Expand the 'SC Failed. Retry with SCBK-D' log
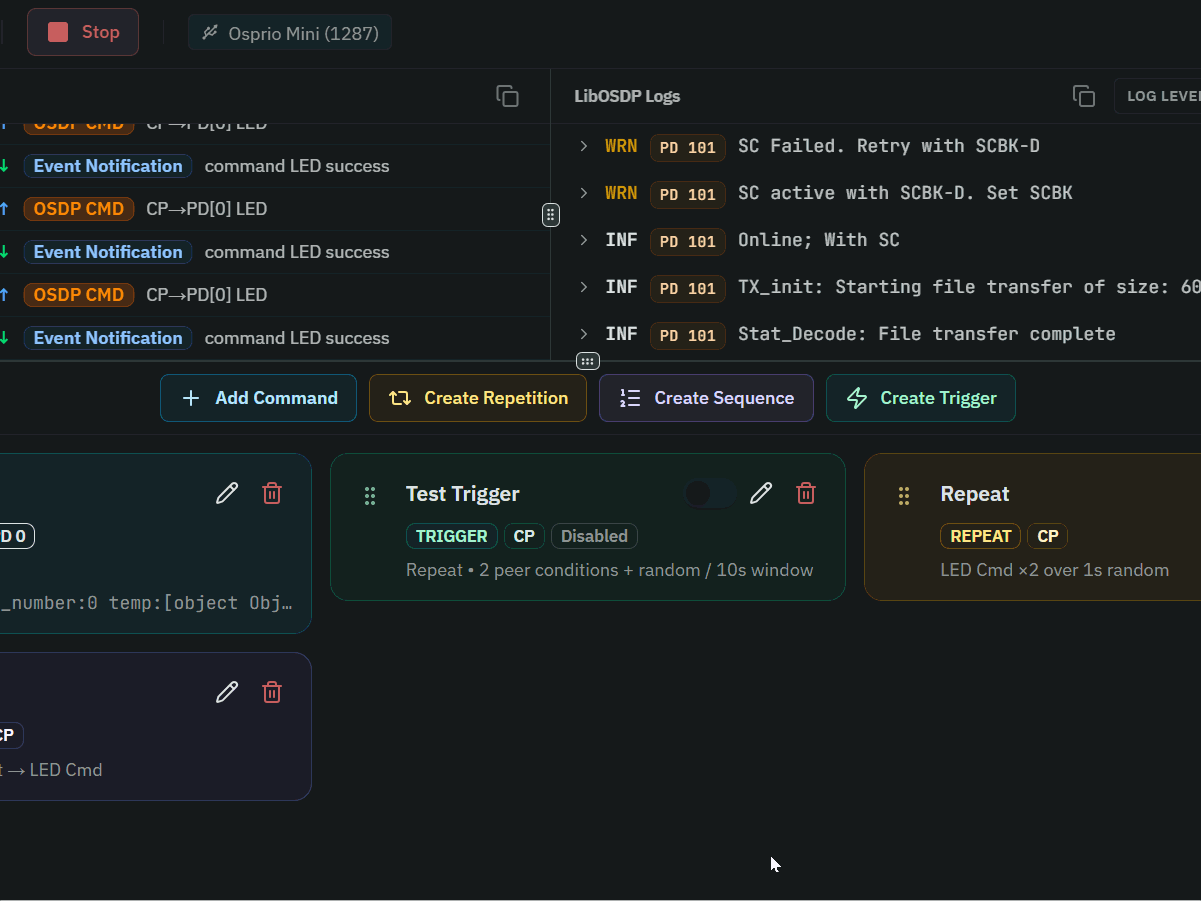The height and width of the screenshot is (901, 1201). pyautogui.click(x=584, y=146)
